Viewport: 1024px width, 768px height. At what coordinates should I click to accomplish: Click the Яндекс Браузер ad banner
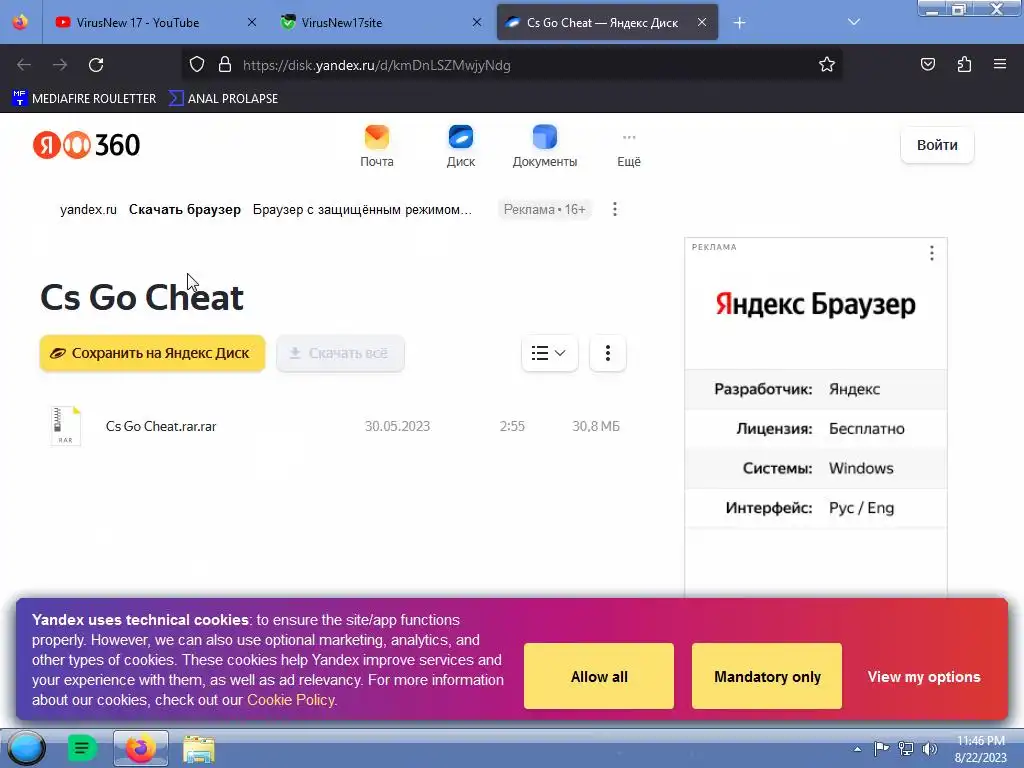click(816, 304)
